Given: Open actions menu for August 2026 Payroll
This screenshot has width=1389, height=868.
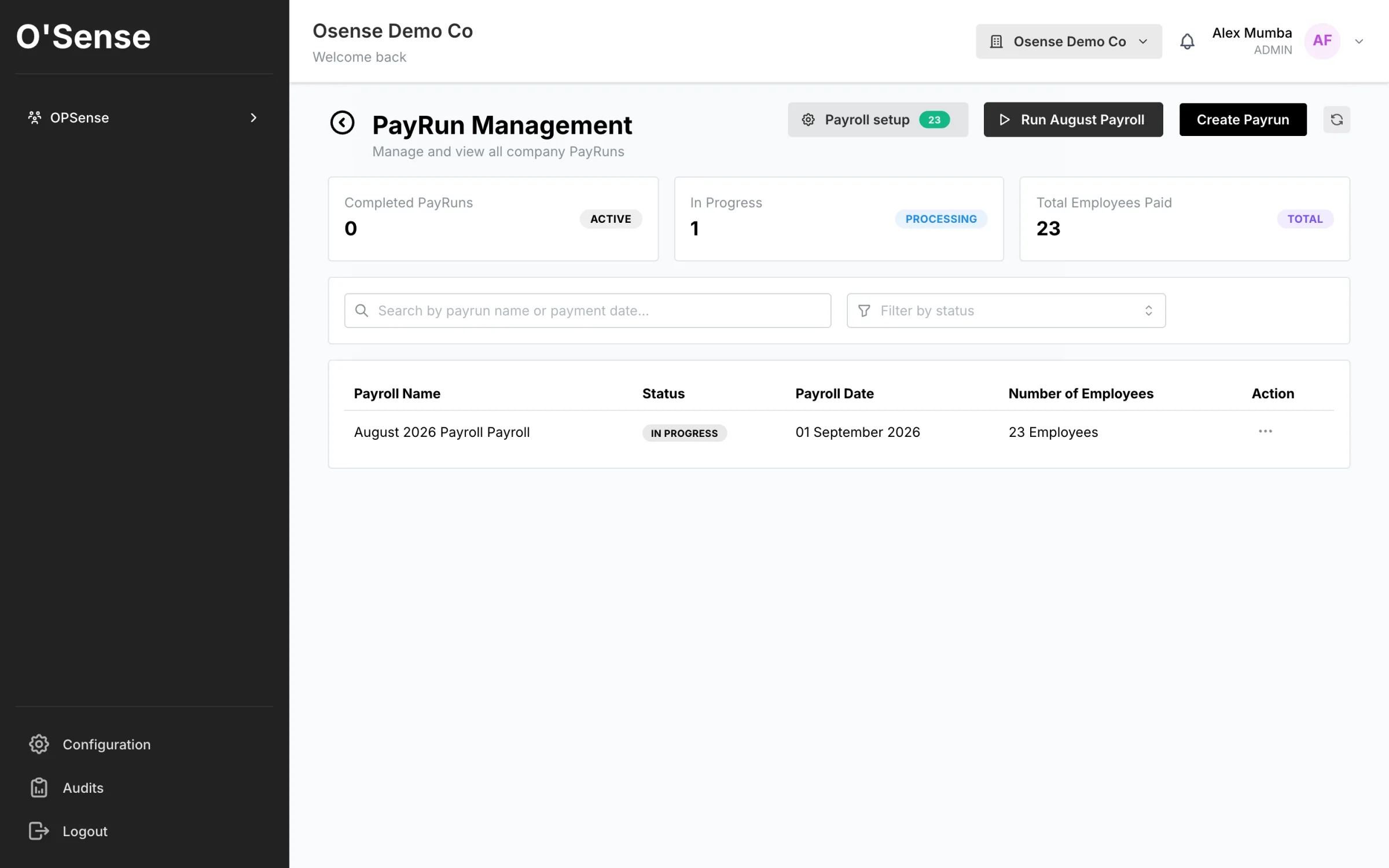Looking at the screenshot, I should point(1265,431).
